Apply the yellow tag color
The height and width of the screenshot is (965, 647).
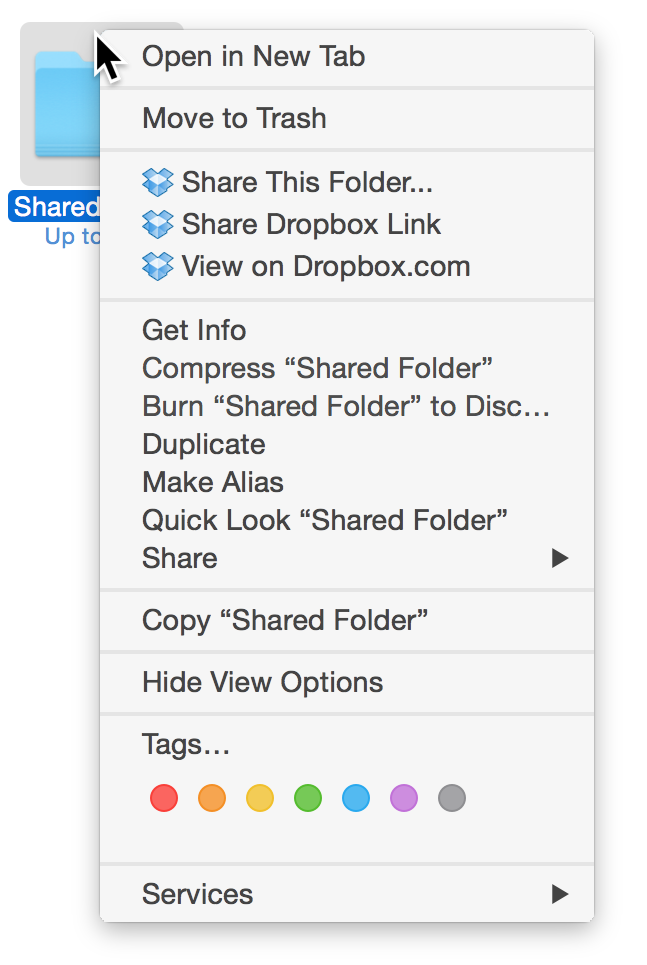tap(260, 798)
